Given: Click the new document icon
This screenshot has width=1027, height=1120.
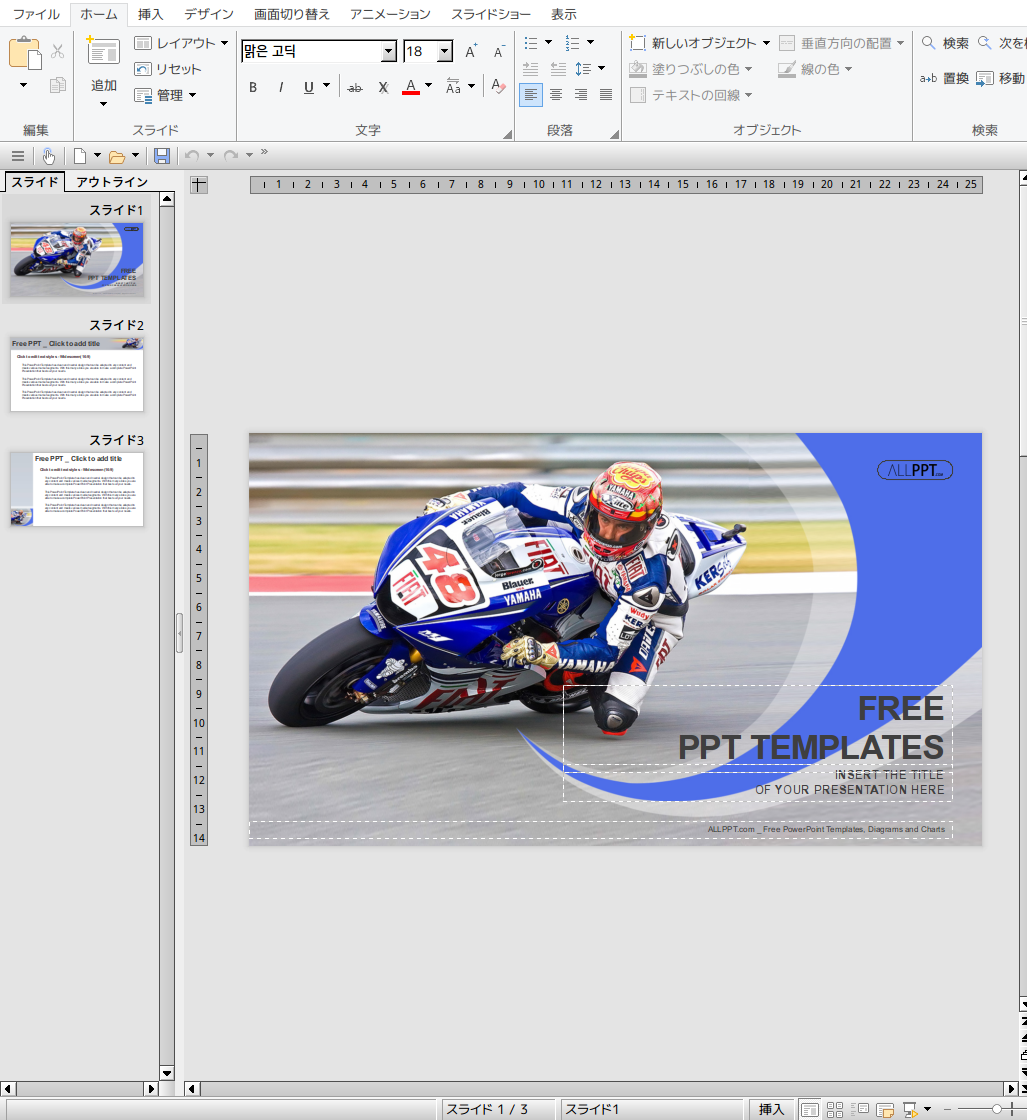Looking at the screenshot, I should 80,156.
